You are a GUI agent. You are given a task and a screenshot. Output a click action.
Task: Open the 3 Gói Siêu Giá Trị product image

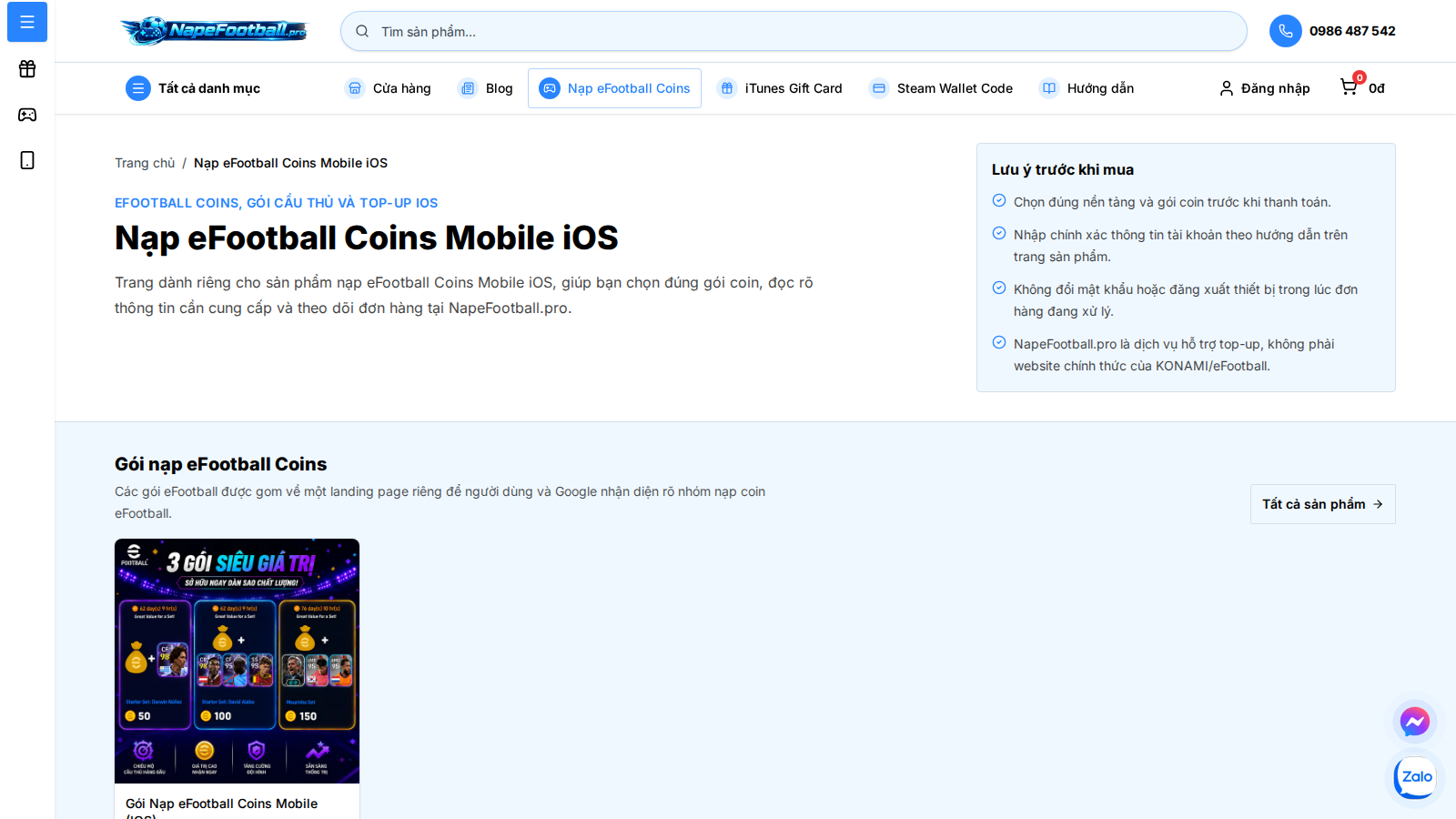(237, 661)
